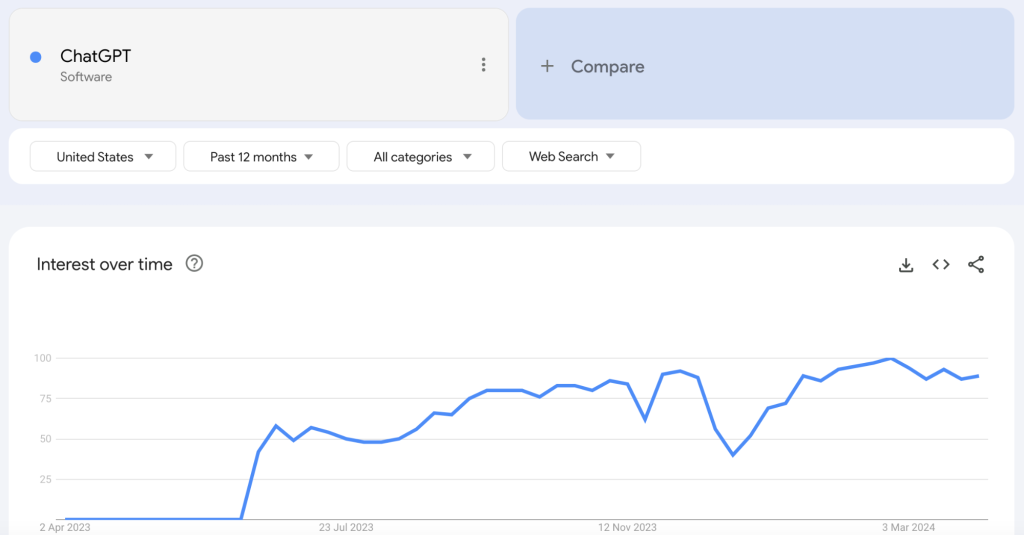Screen dimensions: 1024x535
Task: Click the 2 Apr 2023 axis label
Action: tap(65, 527)
